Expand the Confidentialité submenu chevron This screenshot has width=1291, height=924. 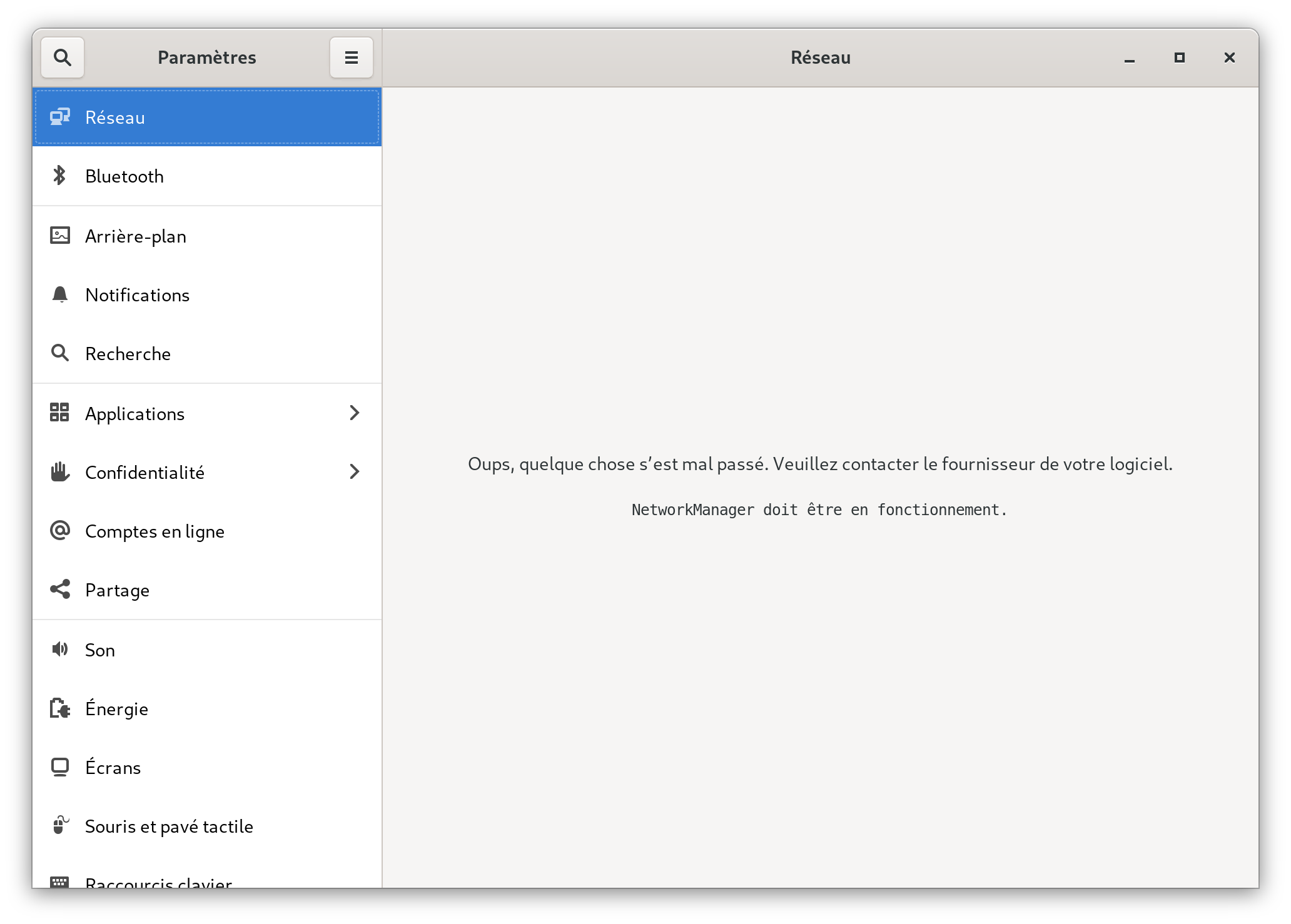point(355,471)
